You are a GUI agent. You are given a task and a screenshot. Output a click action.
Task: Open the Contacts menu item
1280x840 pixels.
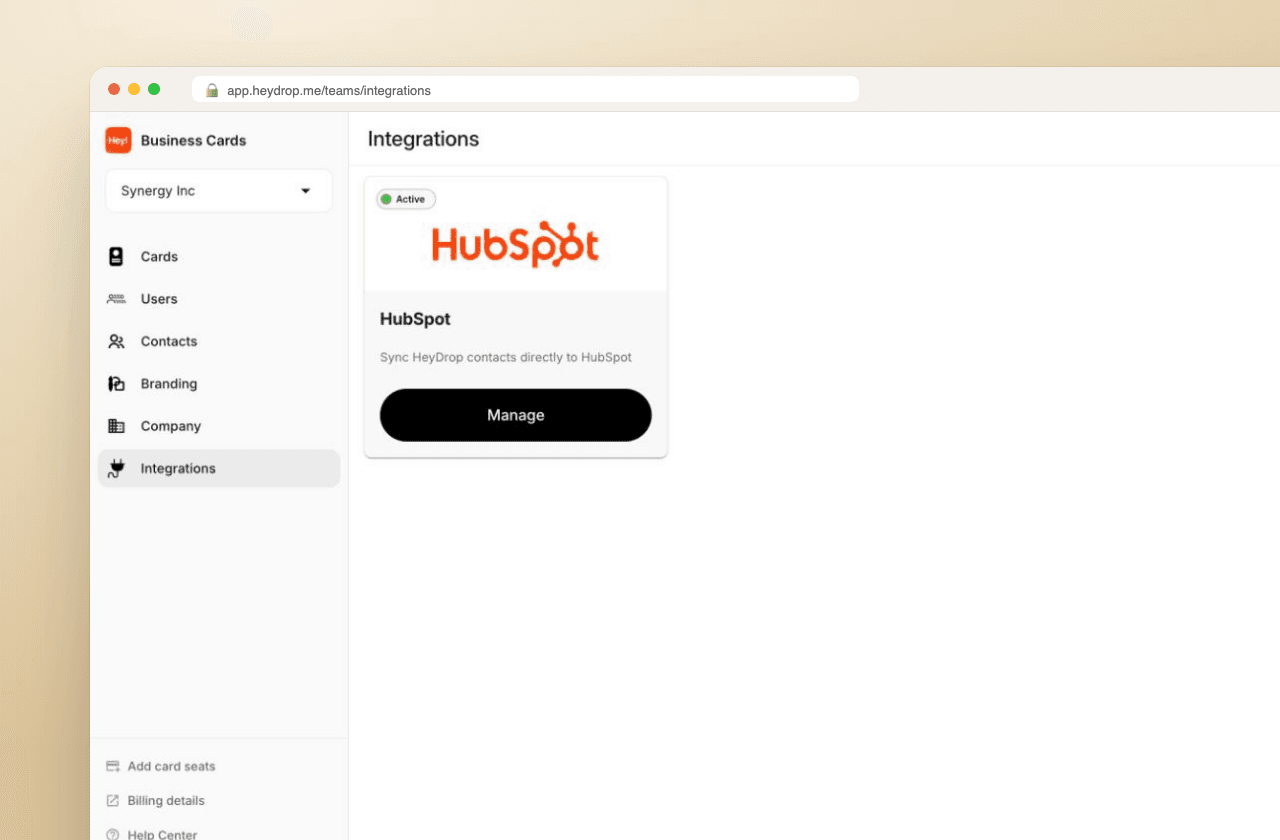click(x=219, y=341)
